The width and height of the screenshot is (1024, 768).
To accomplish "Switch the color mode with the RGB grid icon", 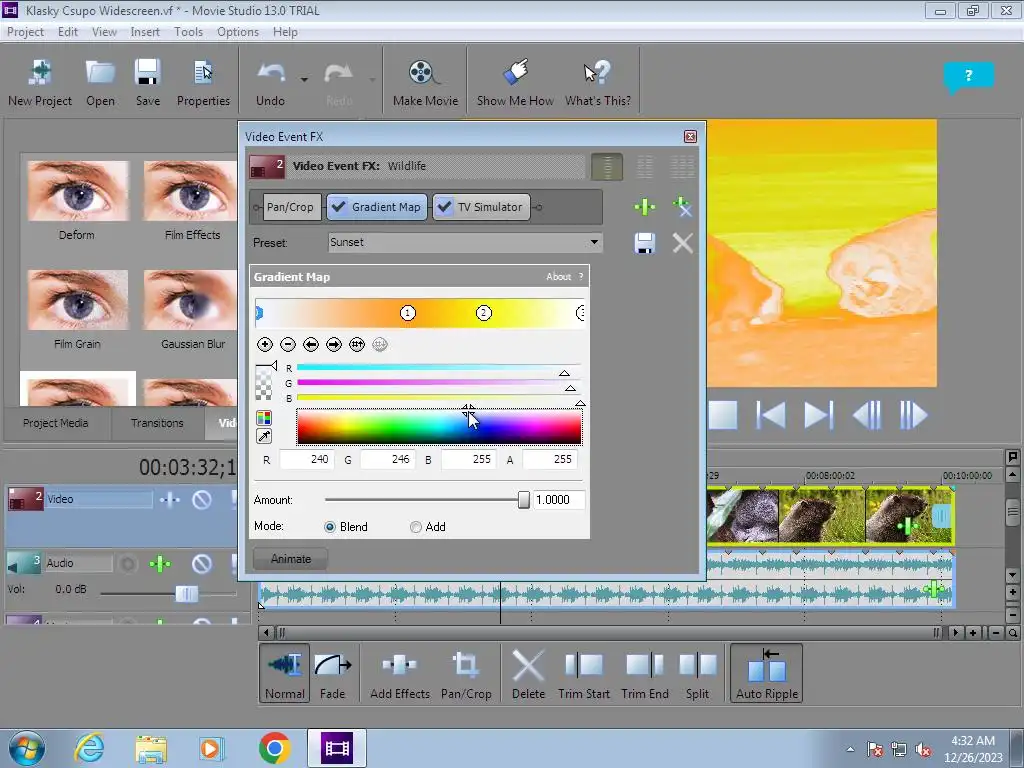I will point(264,418).
